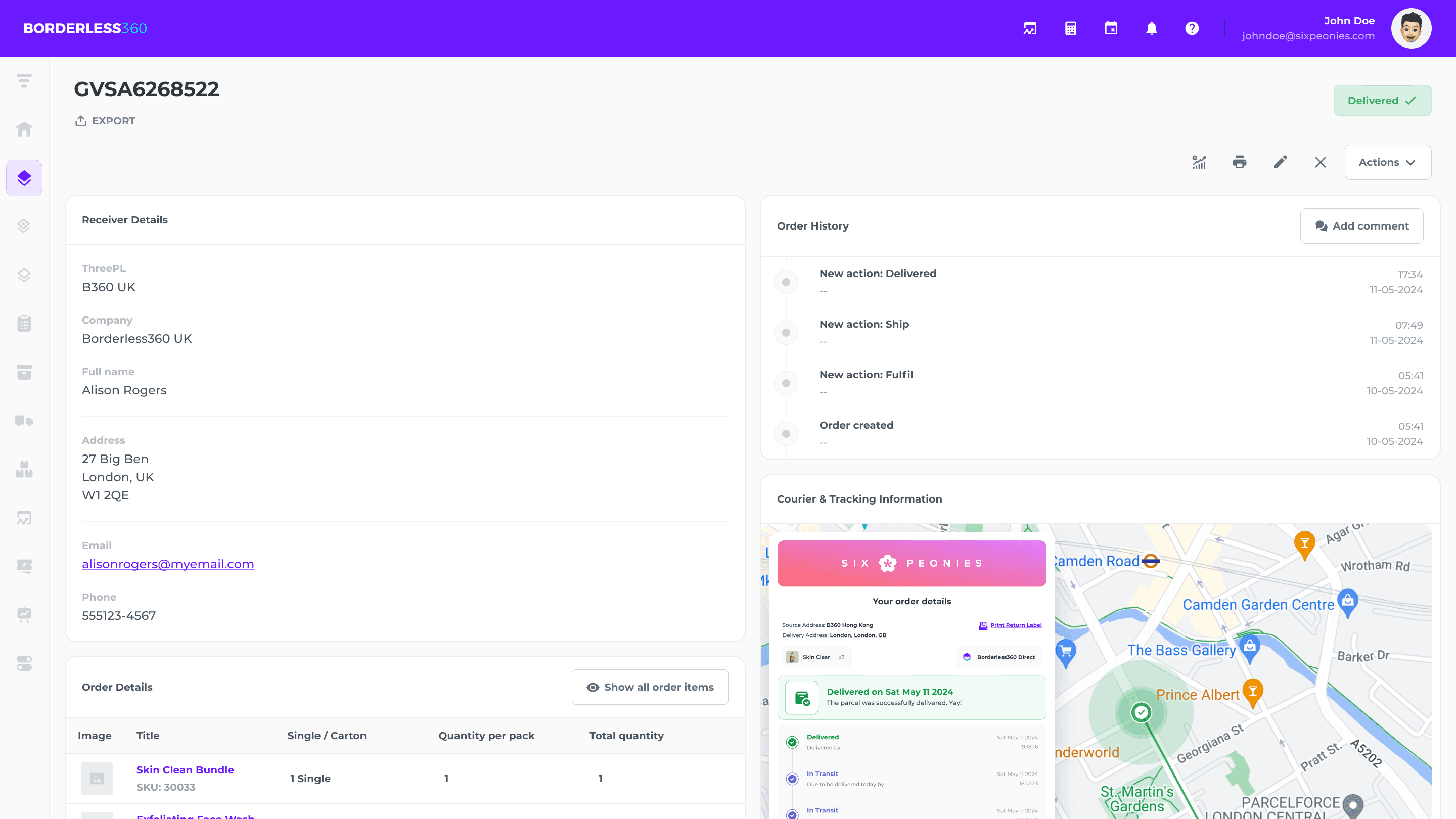The height and width of the screenshot is (819, 1456).
Task: Click Camden Garden Centre map pin
Action: point(1347,604)
